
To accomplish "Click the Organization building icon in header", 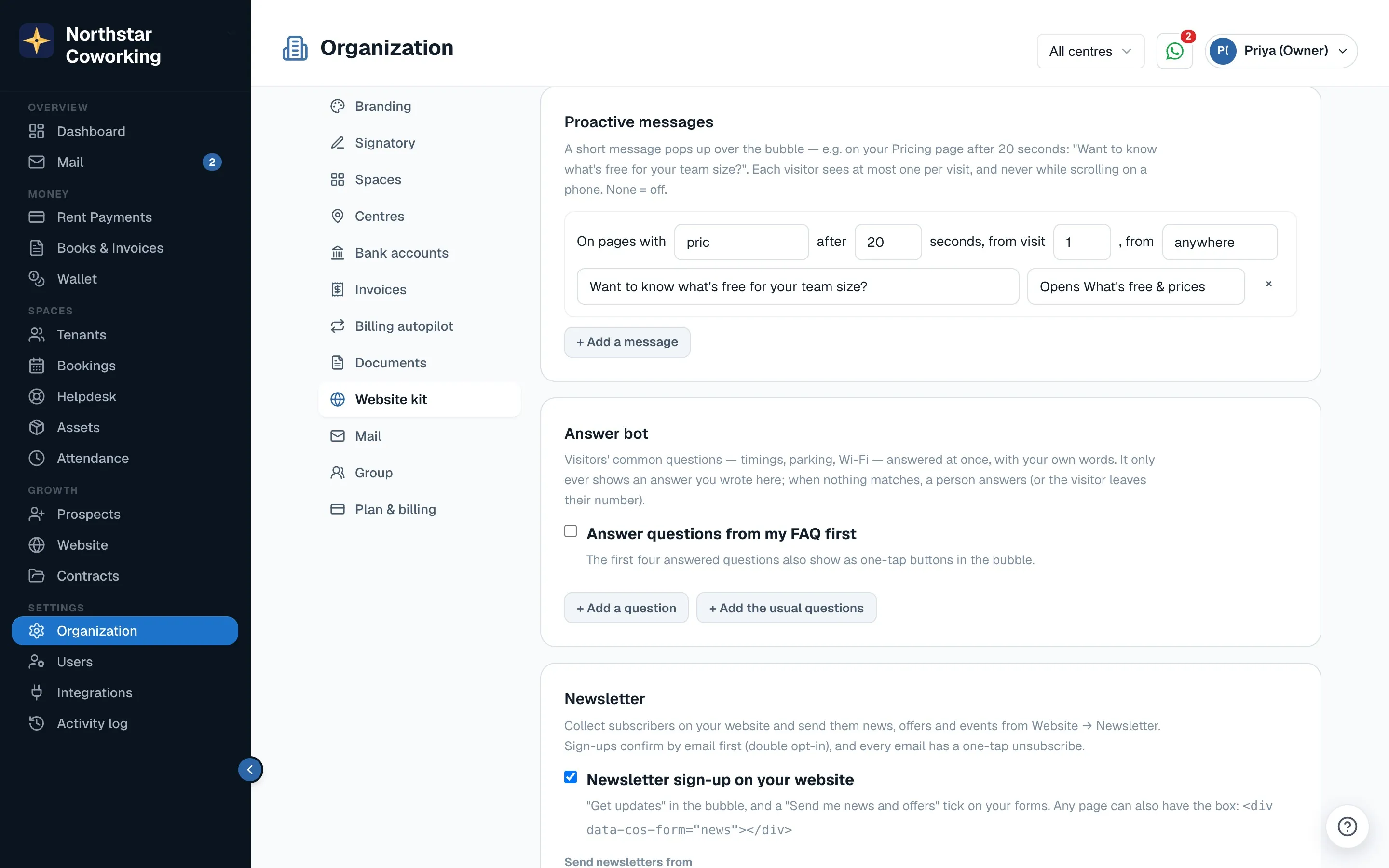I will click(x=295, y=48).
